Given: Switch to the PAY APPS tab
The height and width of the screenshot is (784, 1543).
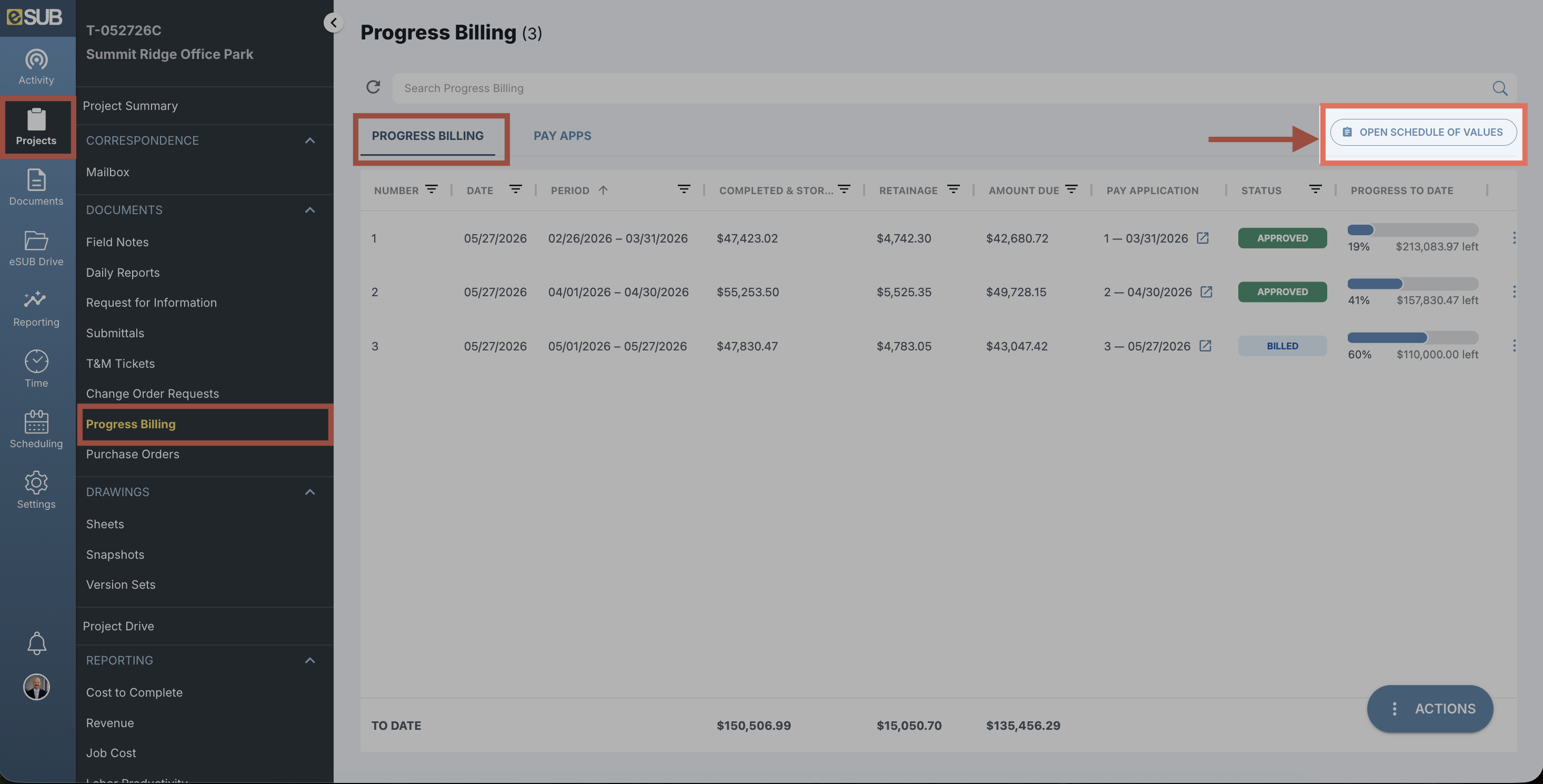Looking at the screenshot, I should point(563,136).
